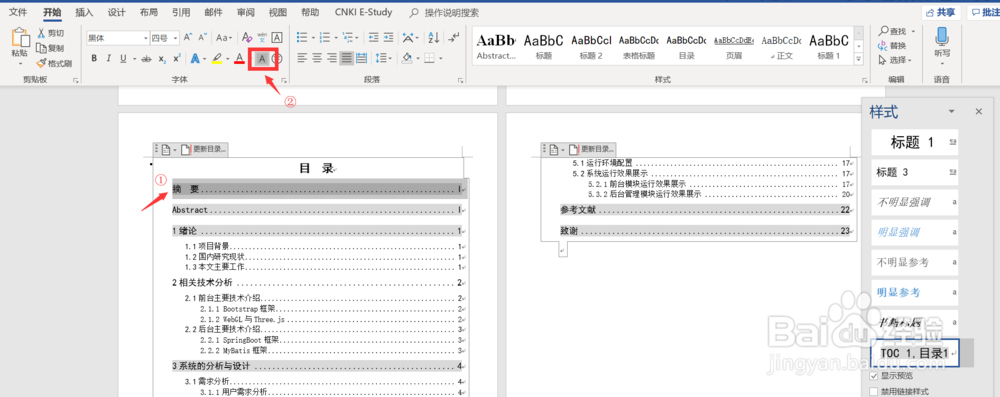Viewport: 1000px width, 397px height.
Task: Click the red font color button
Action: point(239,59)
